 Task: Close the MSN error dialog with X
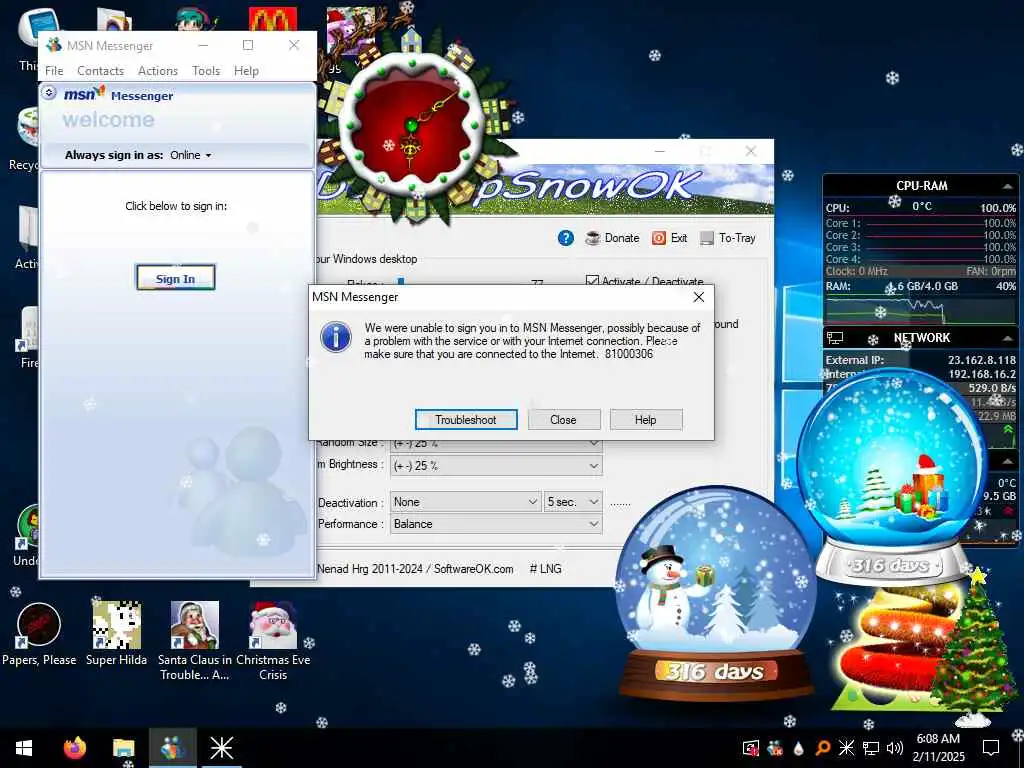699,297
